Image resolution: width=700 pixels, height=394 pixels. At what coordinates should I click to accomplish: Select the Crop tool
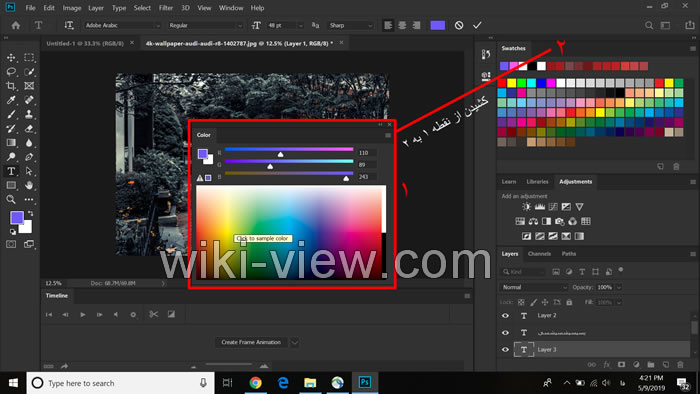coord(11,86)
